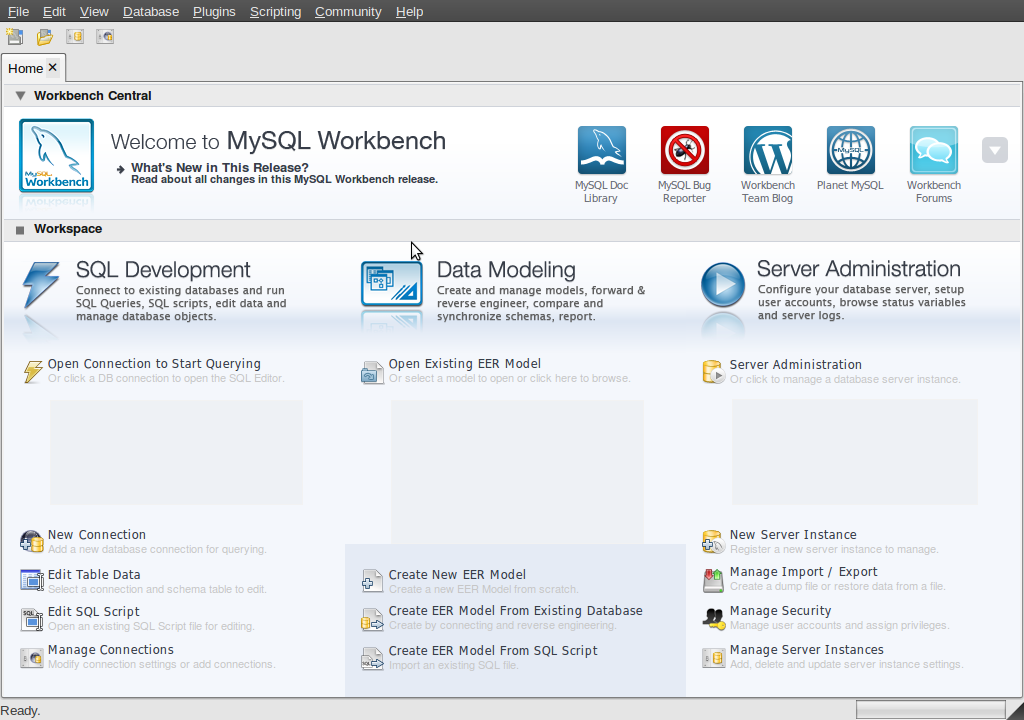Click the Ready status bar text
Screen dimensions: 1024x720
pos(20,711)
